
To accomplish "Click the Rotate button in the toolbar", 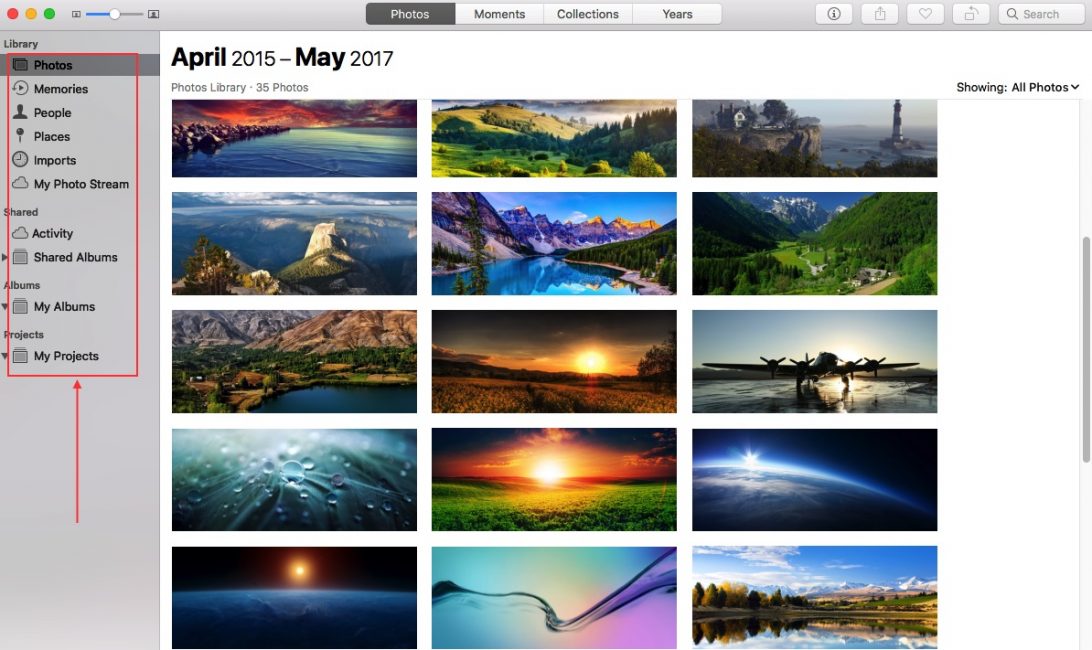I will coord(971,14).
